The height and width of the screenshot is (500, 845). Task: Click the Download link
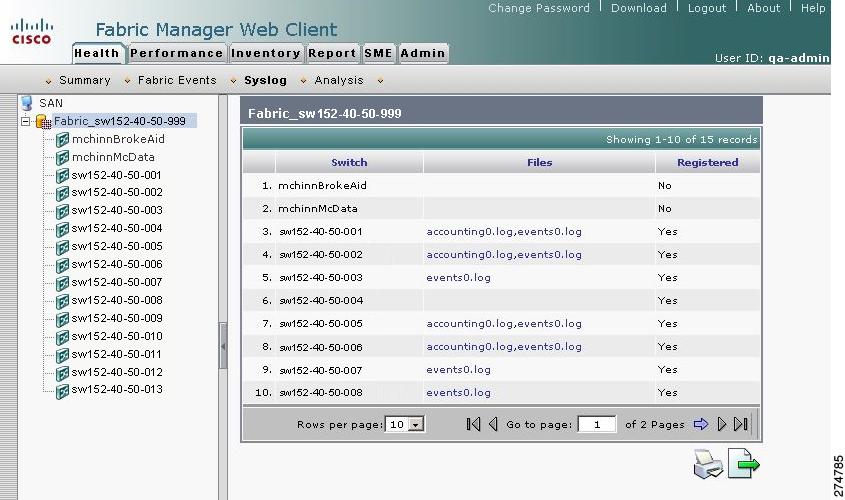pyautogui.click(x=639, y=8)
